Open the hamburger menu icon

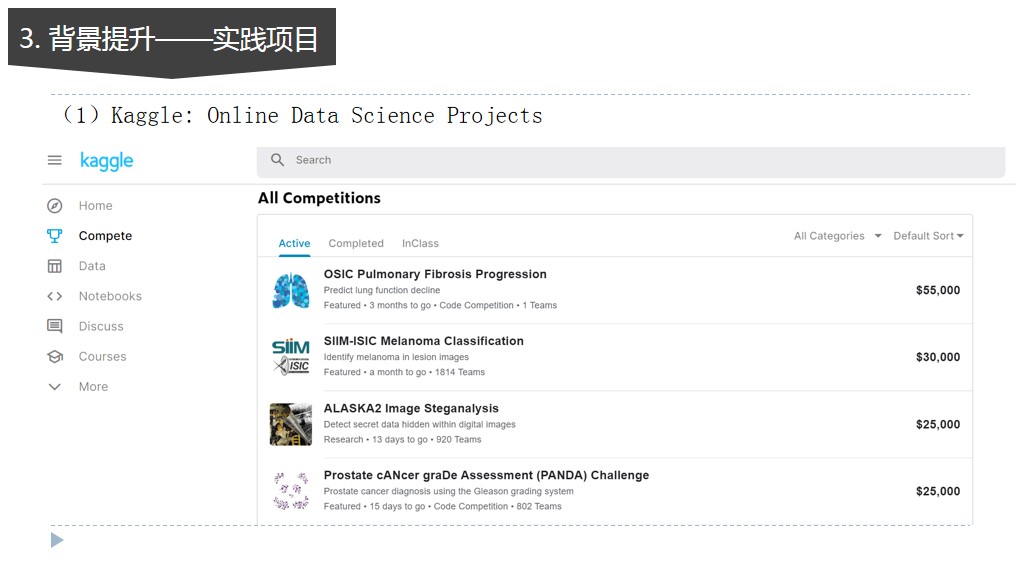tap(55, 160)
